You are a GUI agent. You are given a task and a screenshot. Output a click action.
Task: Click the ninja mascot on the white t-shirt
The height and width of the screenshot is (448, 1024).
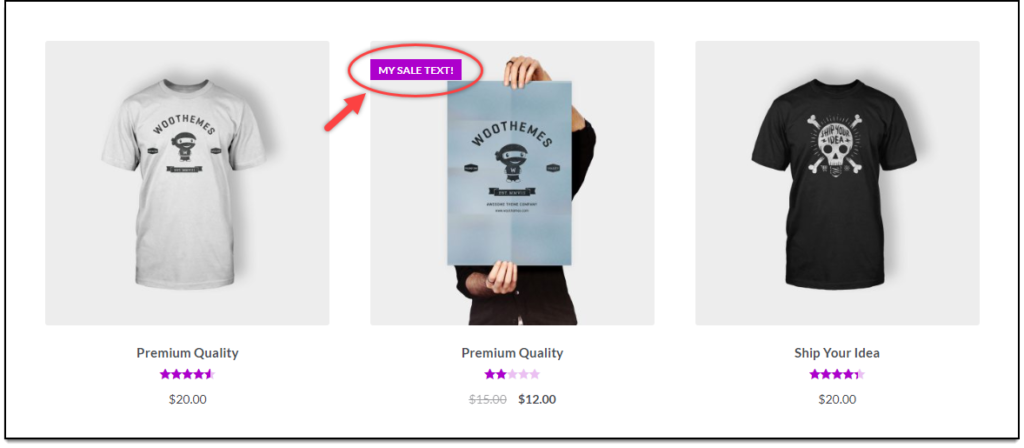[x=184, y=147]
